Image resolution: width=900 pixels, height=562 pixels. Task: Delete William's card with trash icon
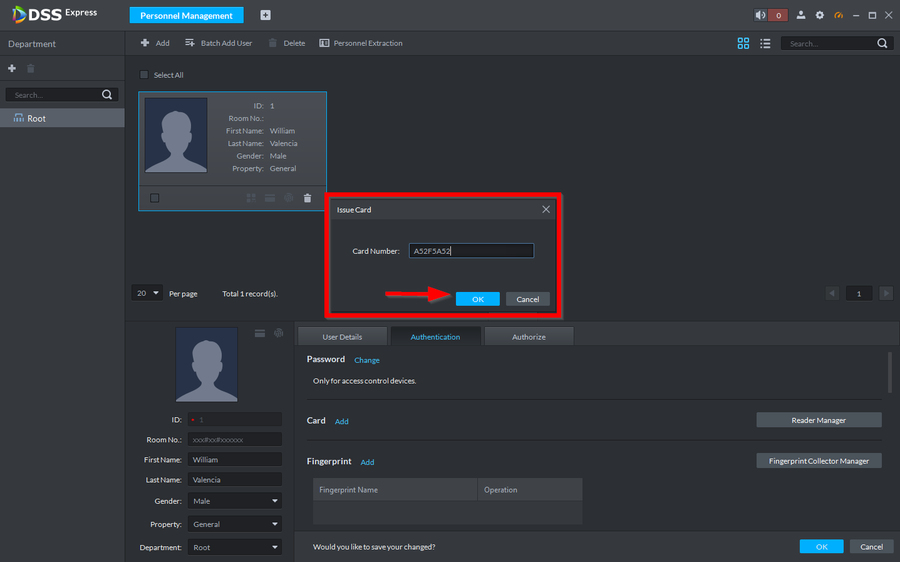point(307,198)
